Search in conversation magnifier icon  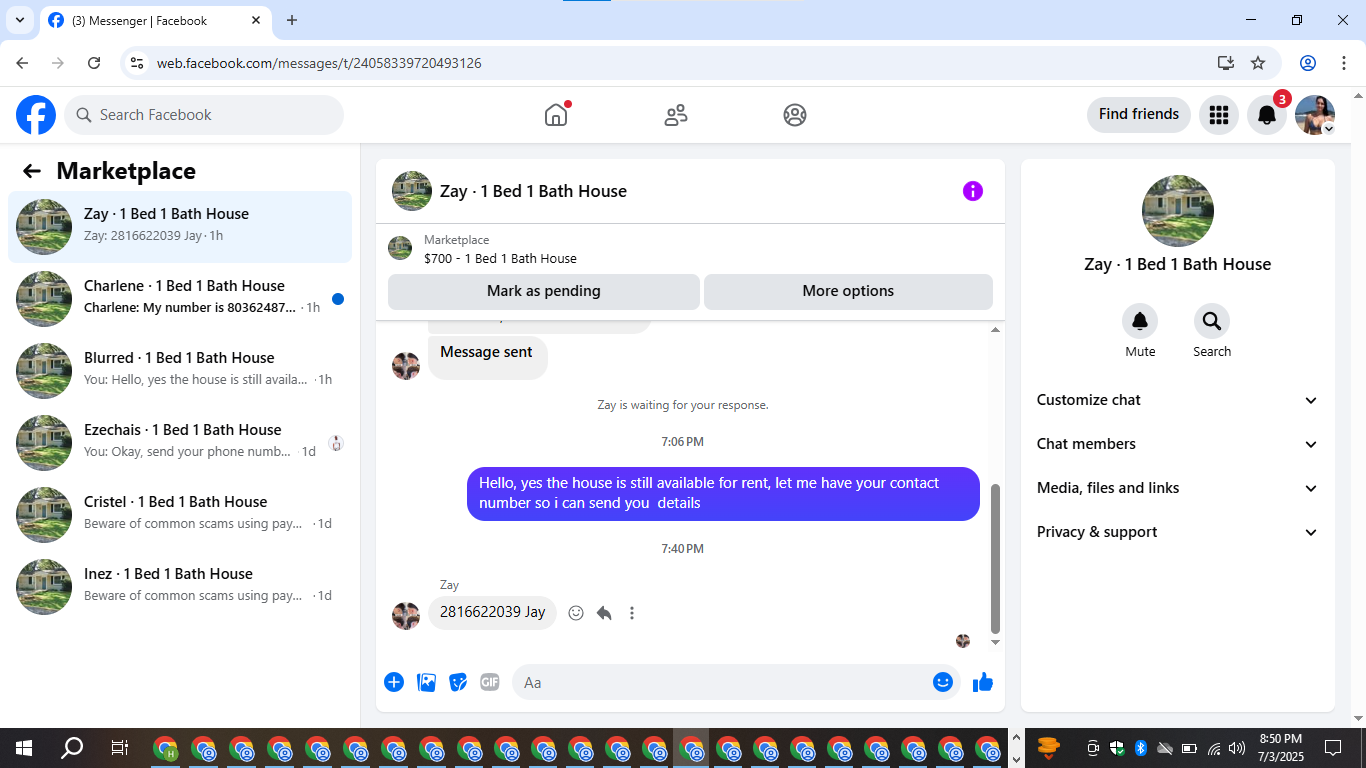[x=1212, y=321]
